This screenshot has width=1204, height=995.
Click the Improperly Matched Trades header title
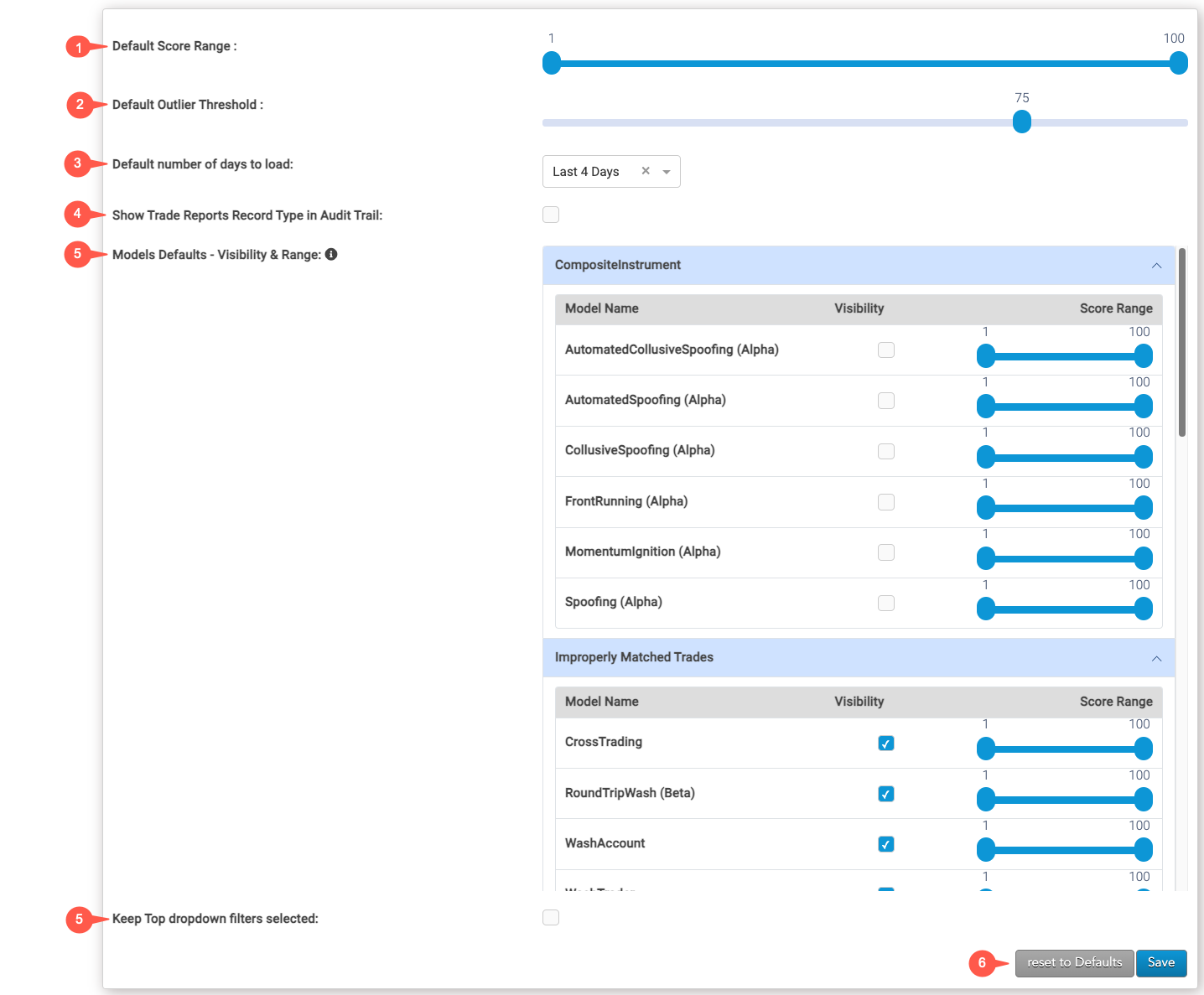pos(634,657)
